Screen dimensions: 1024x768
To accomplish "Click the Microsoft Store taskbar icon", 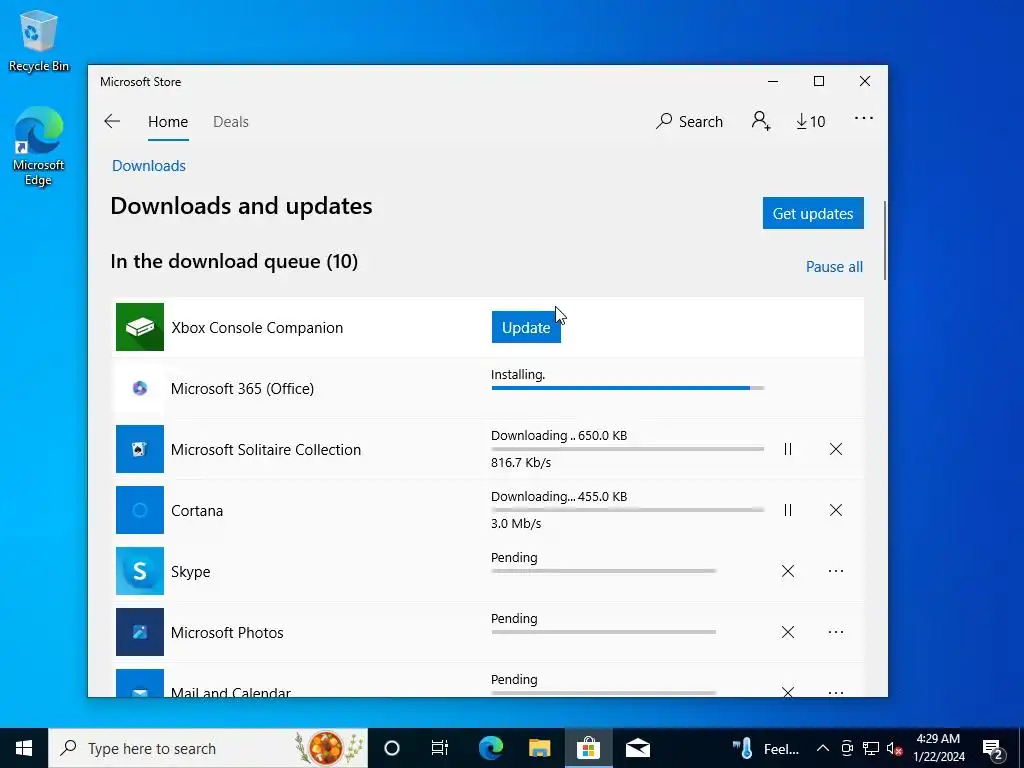I will (x=588, y=748).
